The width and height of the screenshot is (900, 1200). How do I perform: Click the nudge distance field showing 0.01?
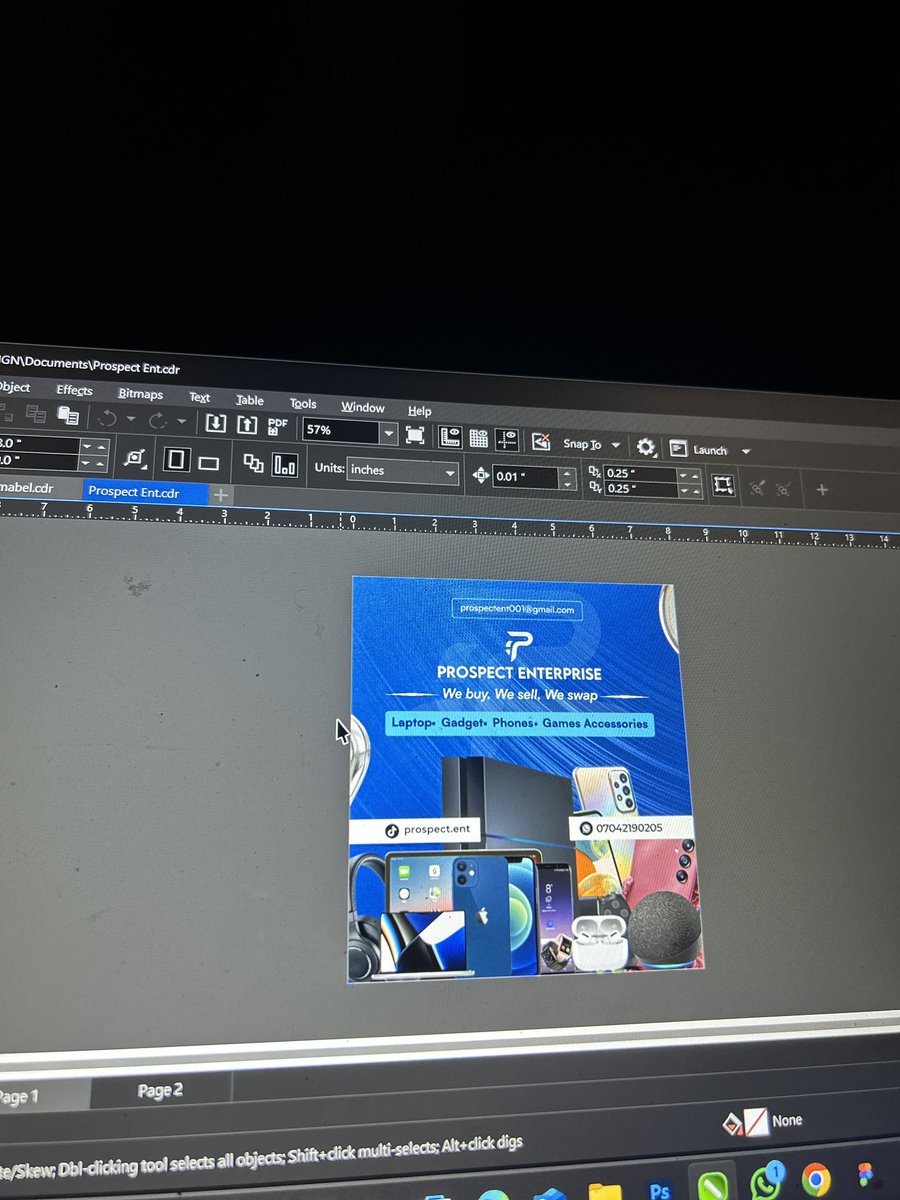pos(524,477)
